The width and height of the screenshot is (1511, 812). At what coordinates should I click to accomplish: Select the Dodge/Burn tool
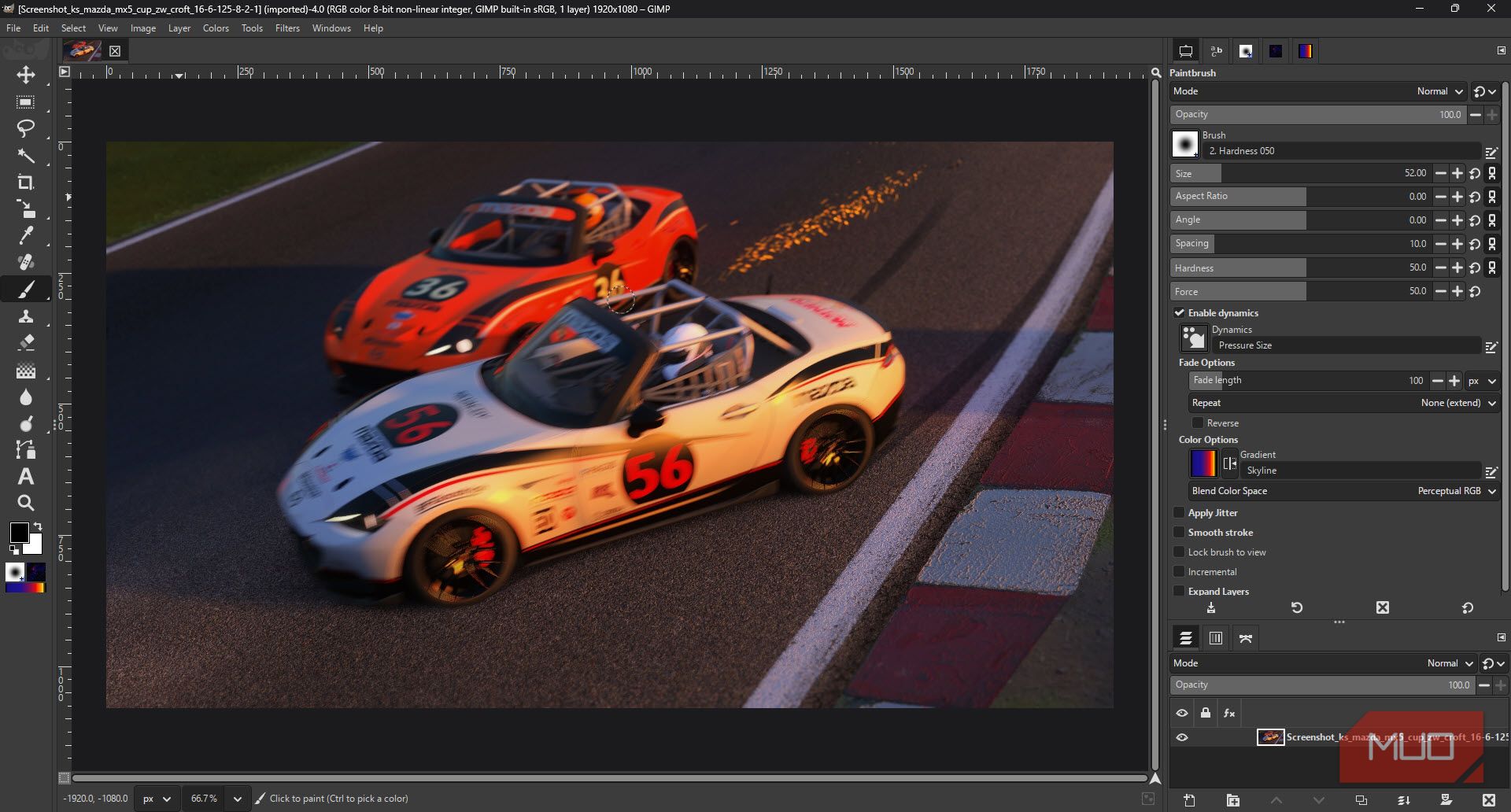[x=26, y=423]
